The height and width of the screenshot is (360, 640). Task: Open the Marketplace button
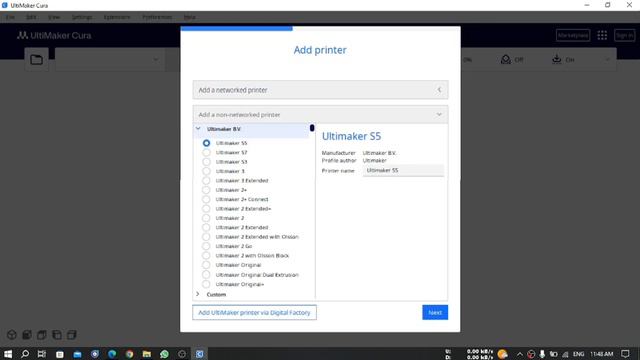573,36
